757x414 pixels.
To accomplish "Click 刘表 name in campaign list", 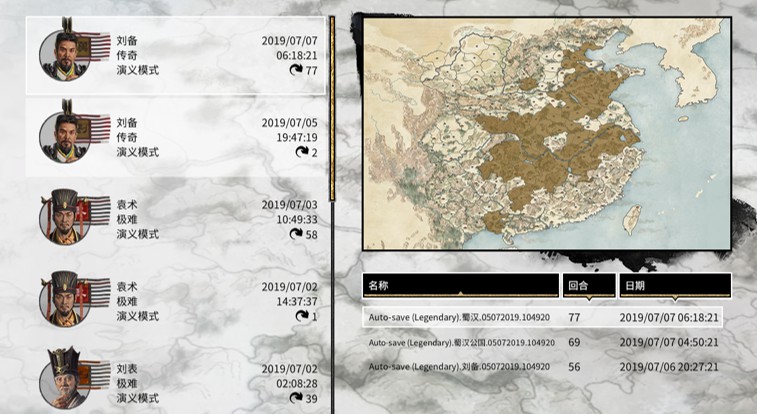I will point(126,369).
